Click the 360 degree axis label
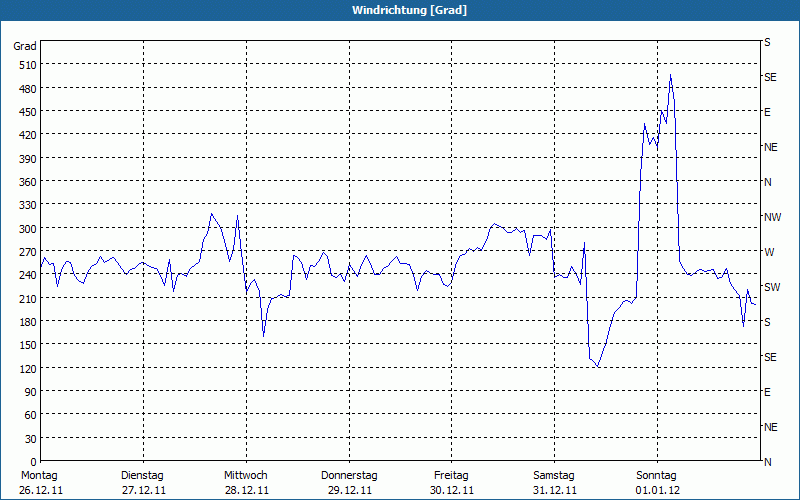Viewport: 800px width, 500px height. point(28,182)
